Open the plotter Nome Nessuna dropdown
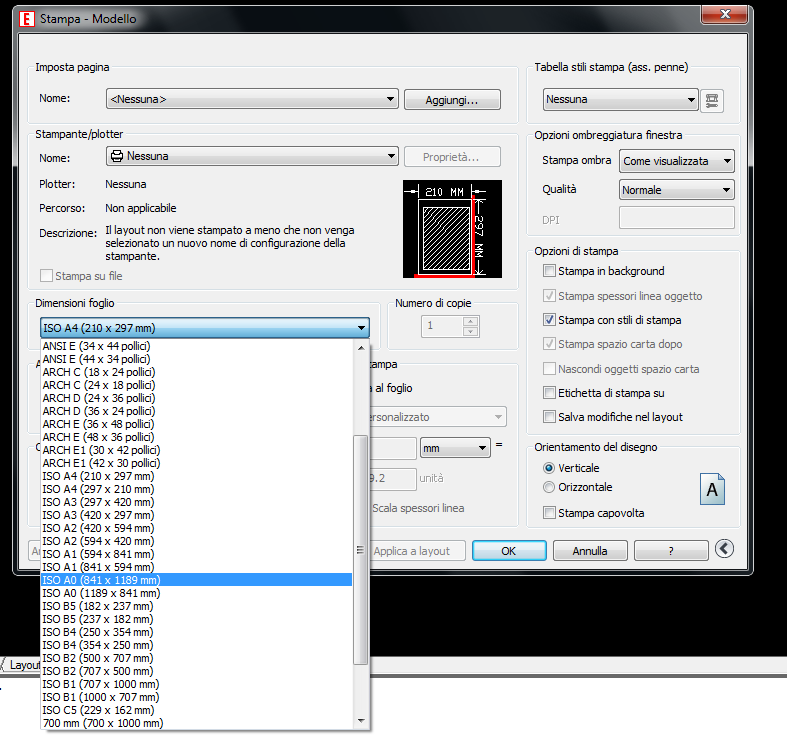Viewport: 787px width, 736px height. tap(252, 157)
